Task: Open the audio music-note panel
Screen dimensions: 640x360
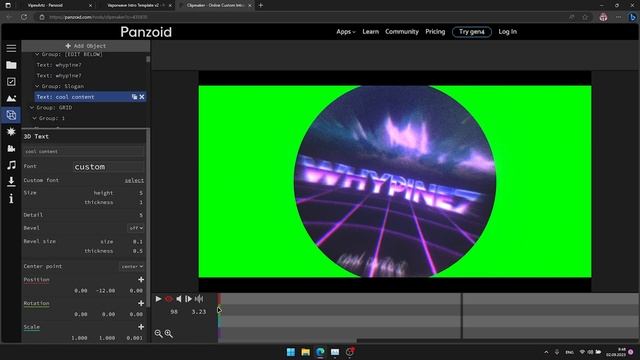Action: 11,165
